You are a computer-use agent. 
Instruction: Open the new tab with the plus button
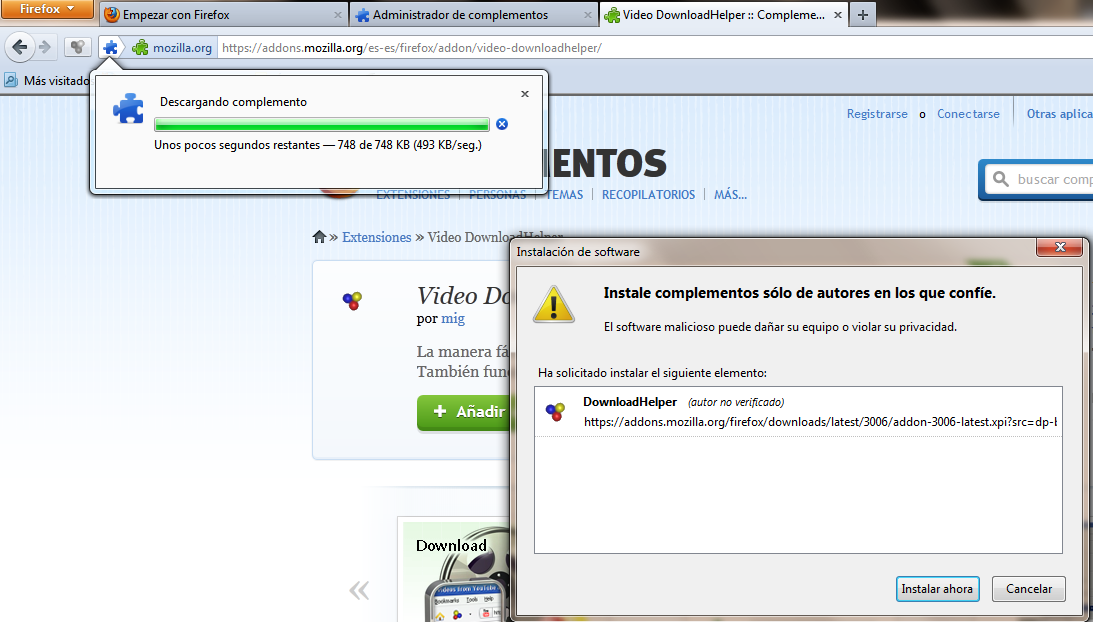[863, 15]
